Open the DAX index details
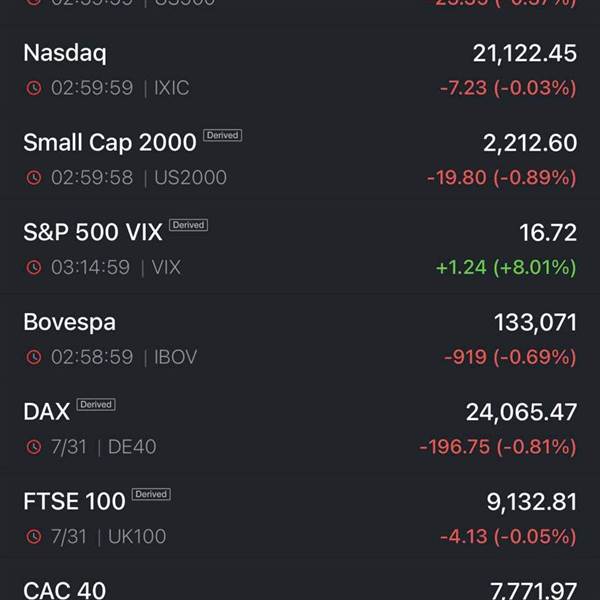600x600 pixels. 300,429
